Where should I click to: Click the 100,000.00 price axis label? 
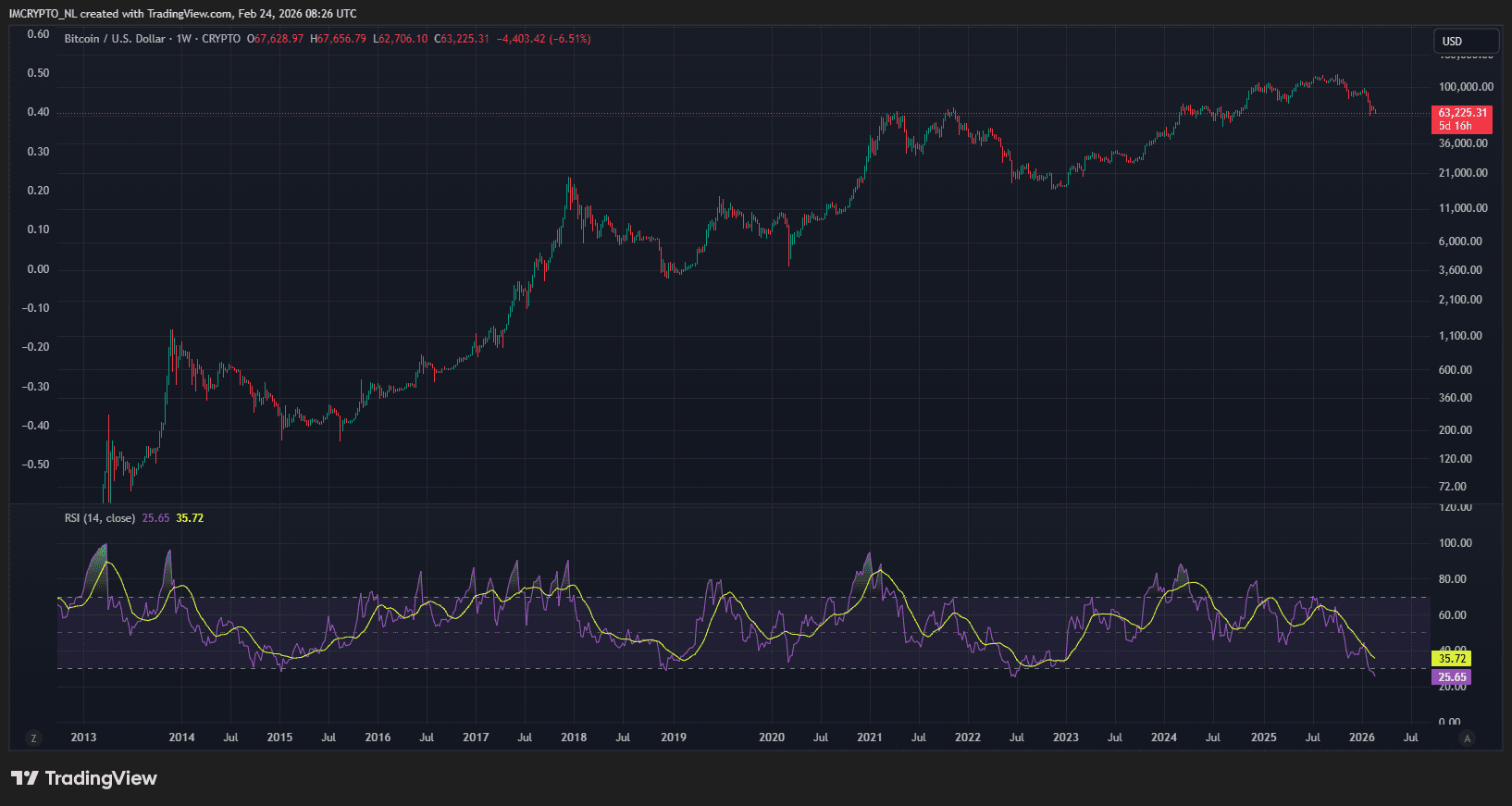1466,87
